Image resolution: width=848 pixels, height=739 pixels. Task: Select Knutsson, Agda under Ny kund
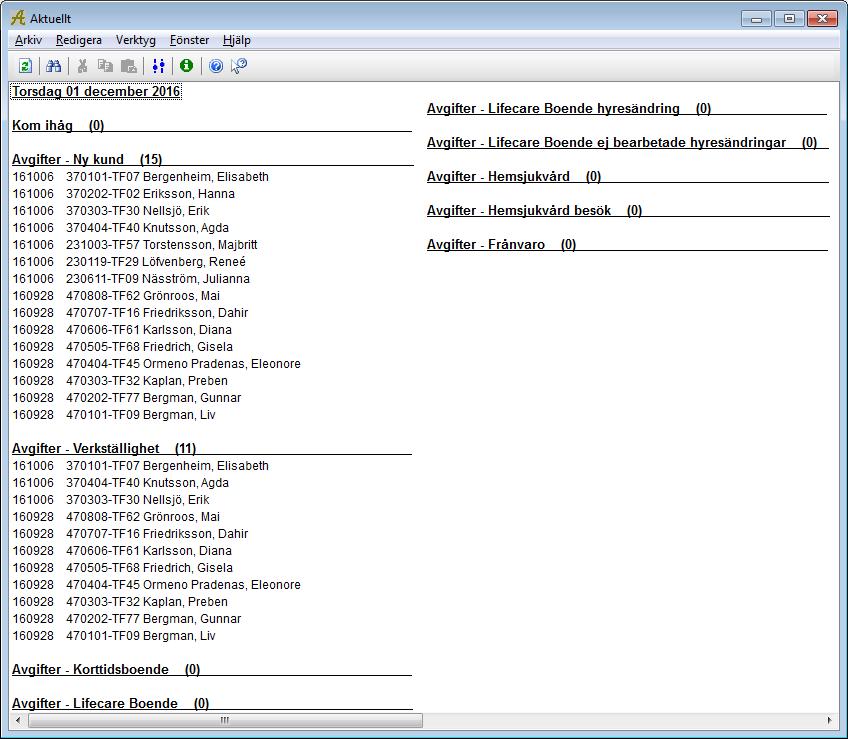[121, 228]
